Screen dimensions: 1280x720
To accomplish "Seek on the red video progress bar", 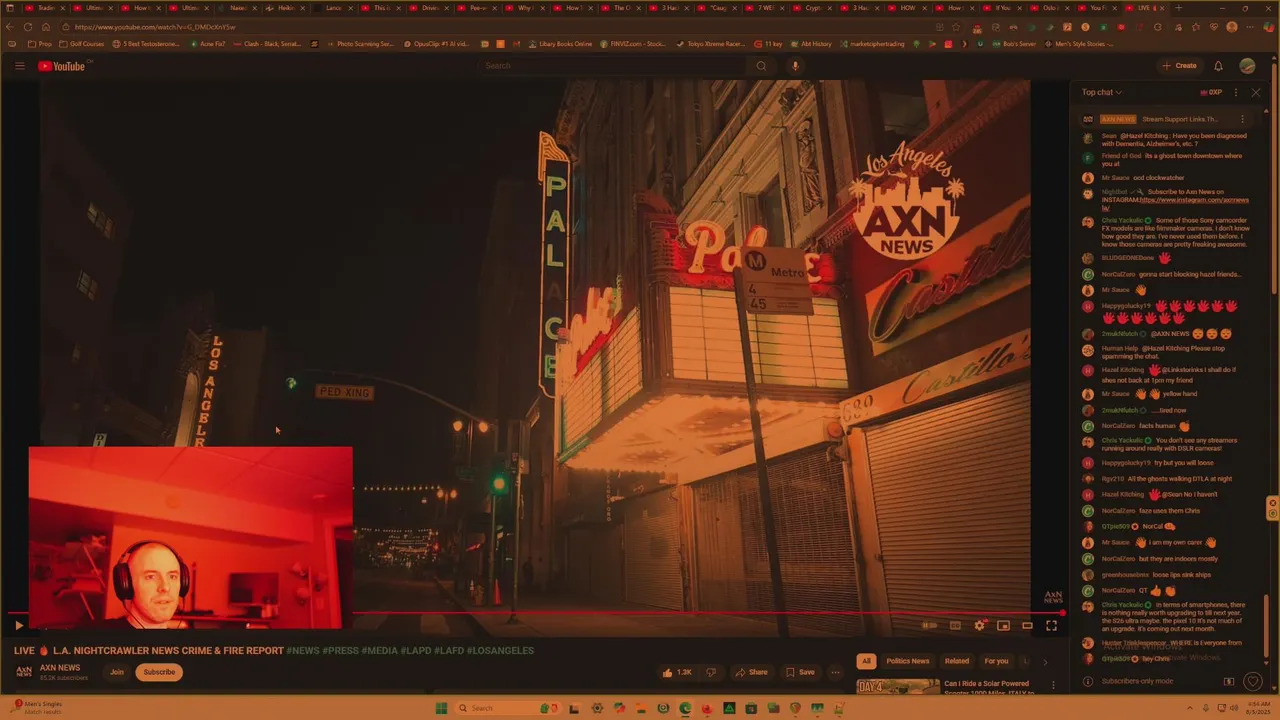I will pyautogui.click(x=535, y=613).
